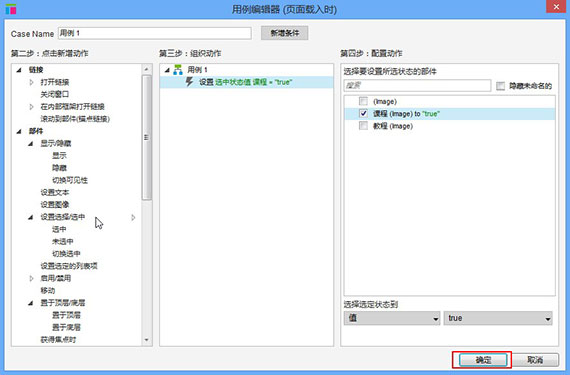Select the 未选中 action
Image resolution: width=570 pixels, height=375 pixels.
point(63,242)
